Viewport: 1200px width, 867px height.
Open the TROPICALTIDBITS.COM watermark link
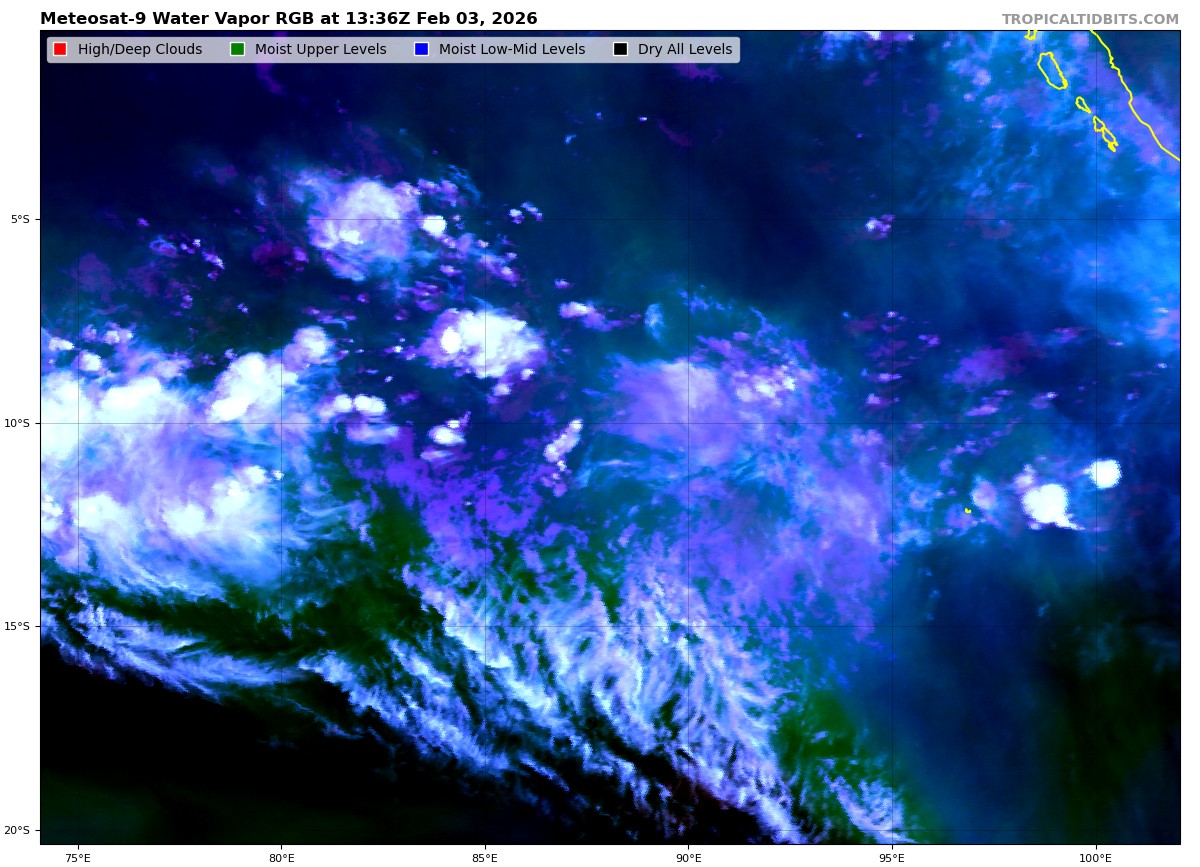point(1090,19)
